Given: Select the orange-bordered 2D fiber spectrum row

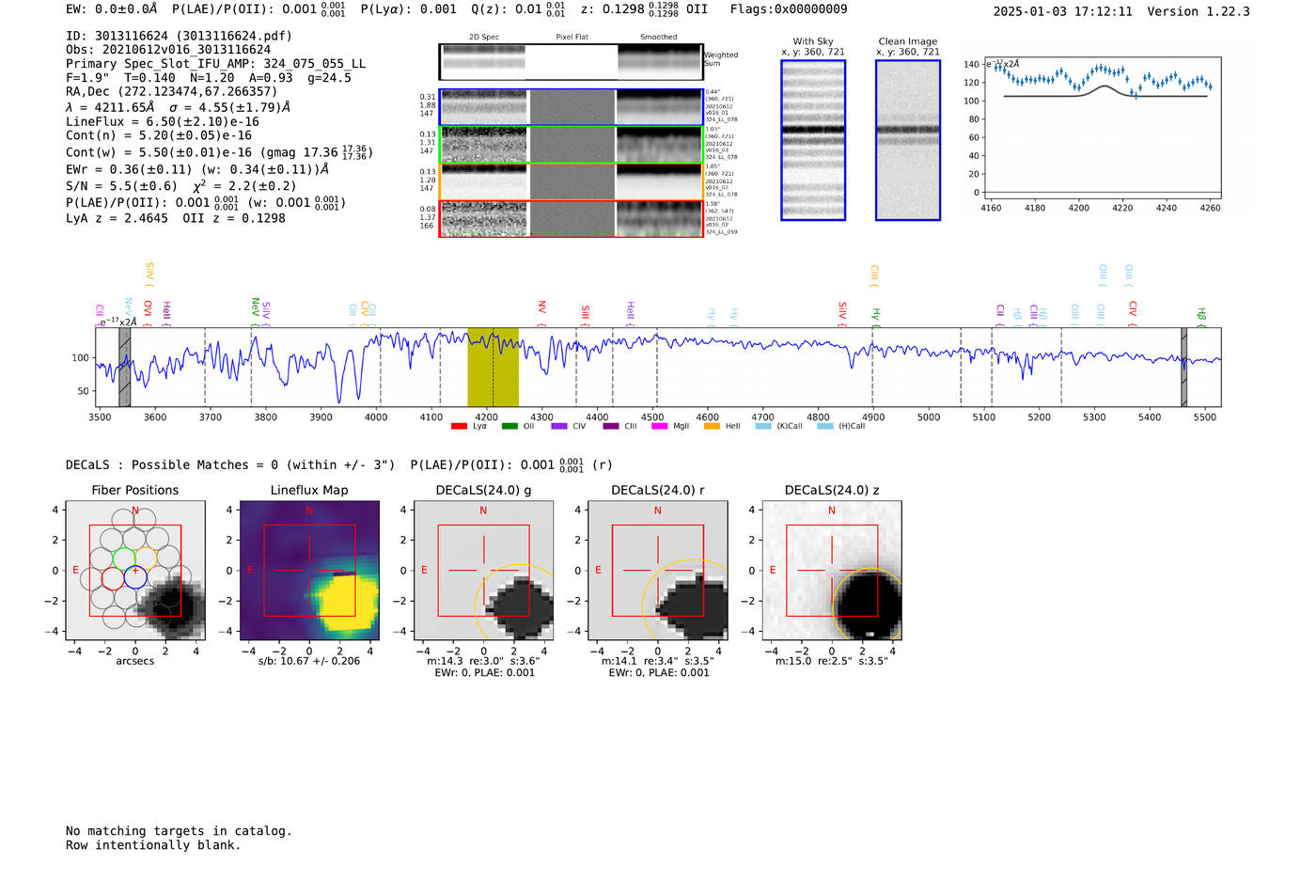Looking at the screenshot, I should coord(571,181).
